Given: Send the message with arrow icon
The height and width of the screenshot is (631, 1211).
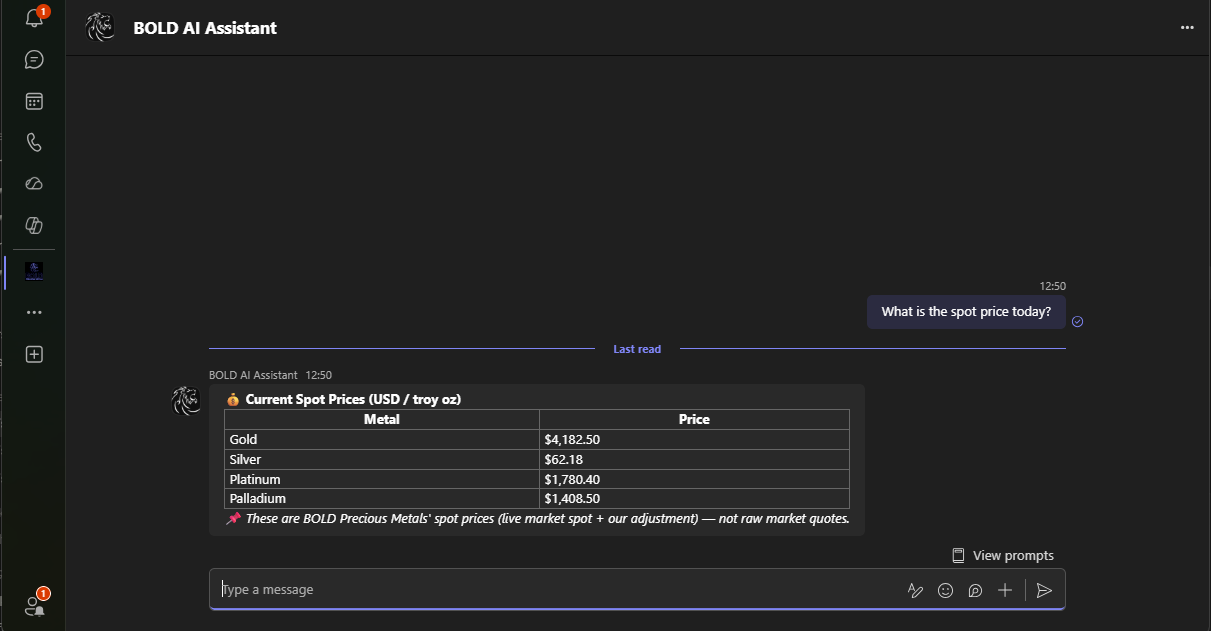Looking at the screenshot, I should pos(1044,590).
